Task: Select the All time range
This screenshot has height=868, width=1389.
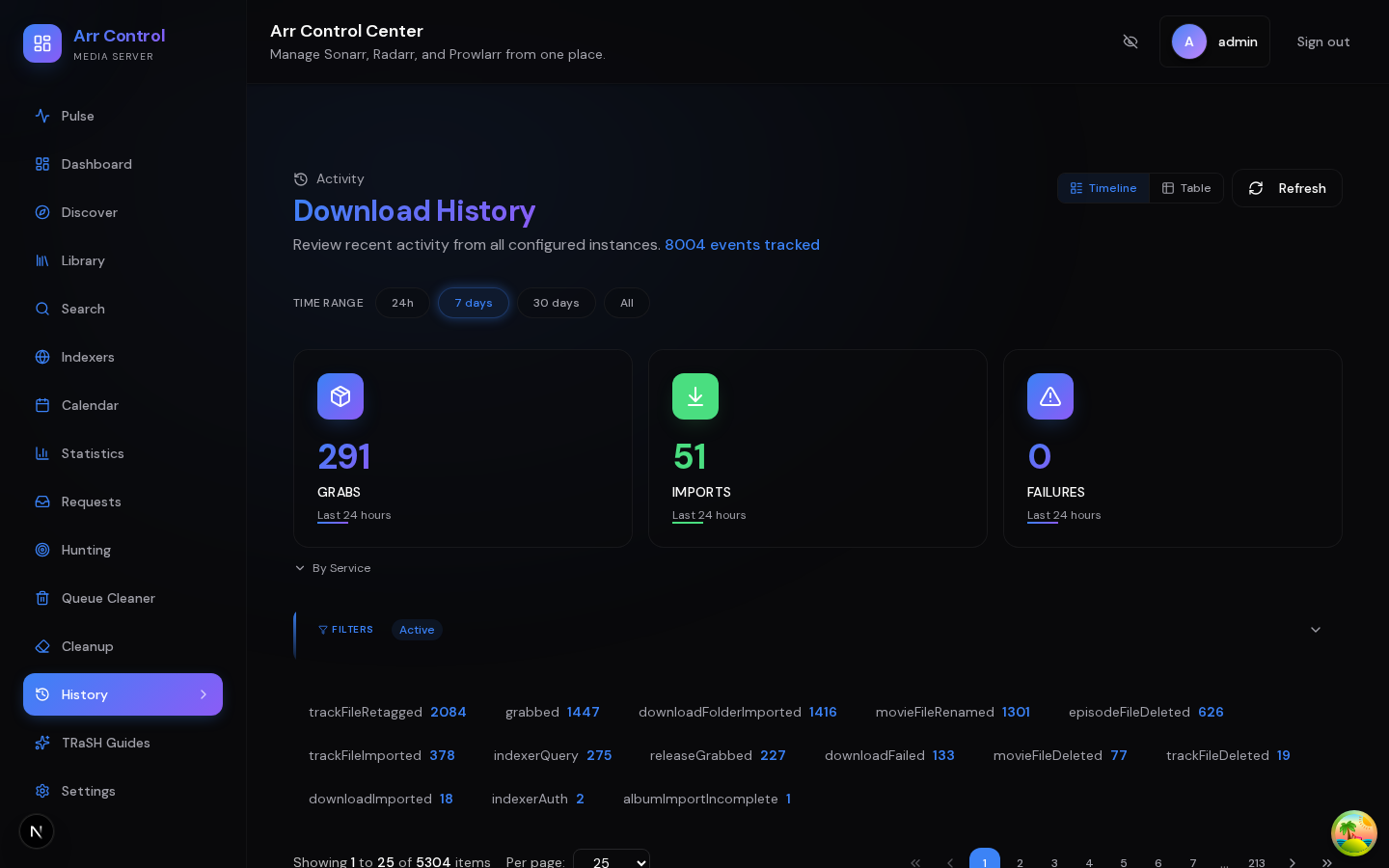Action: (x=627, y=303)
